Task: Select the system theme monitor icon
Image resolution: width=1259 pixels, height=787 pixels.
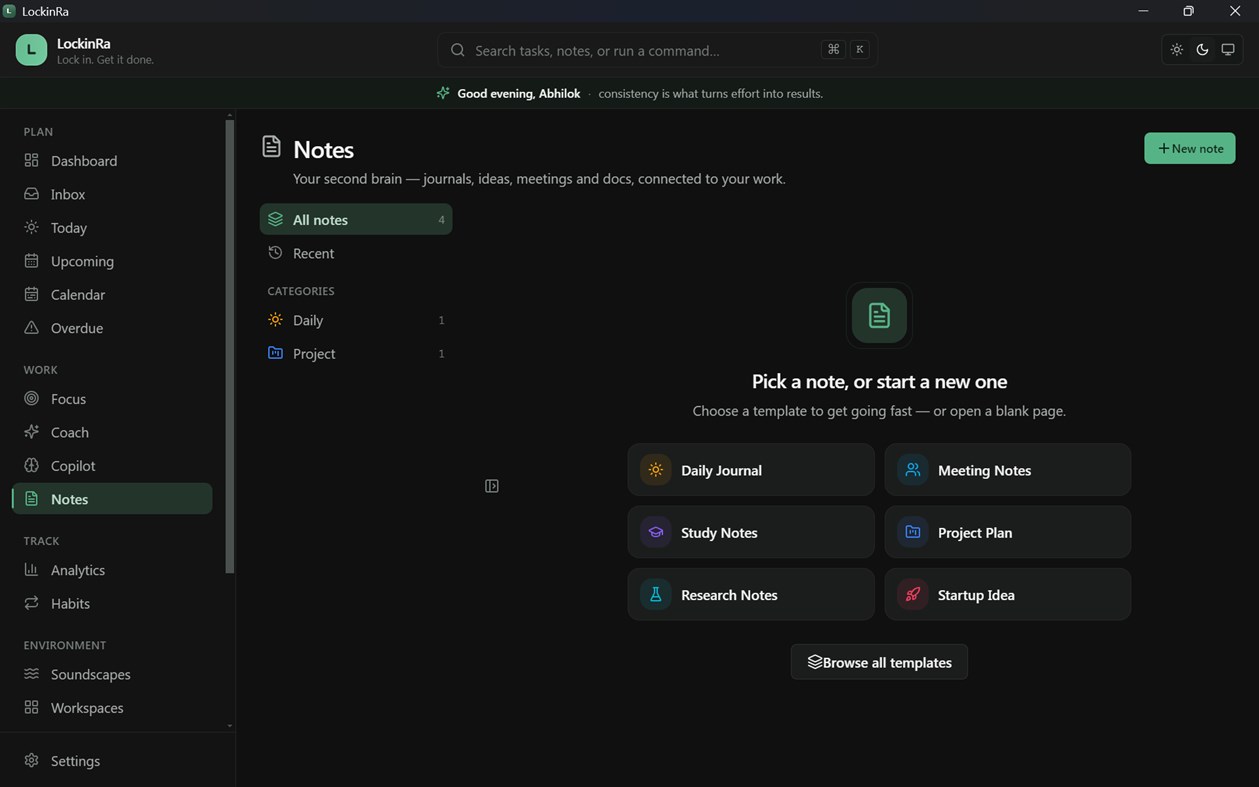Action: point(1228,50)
